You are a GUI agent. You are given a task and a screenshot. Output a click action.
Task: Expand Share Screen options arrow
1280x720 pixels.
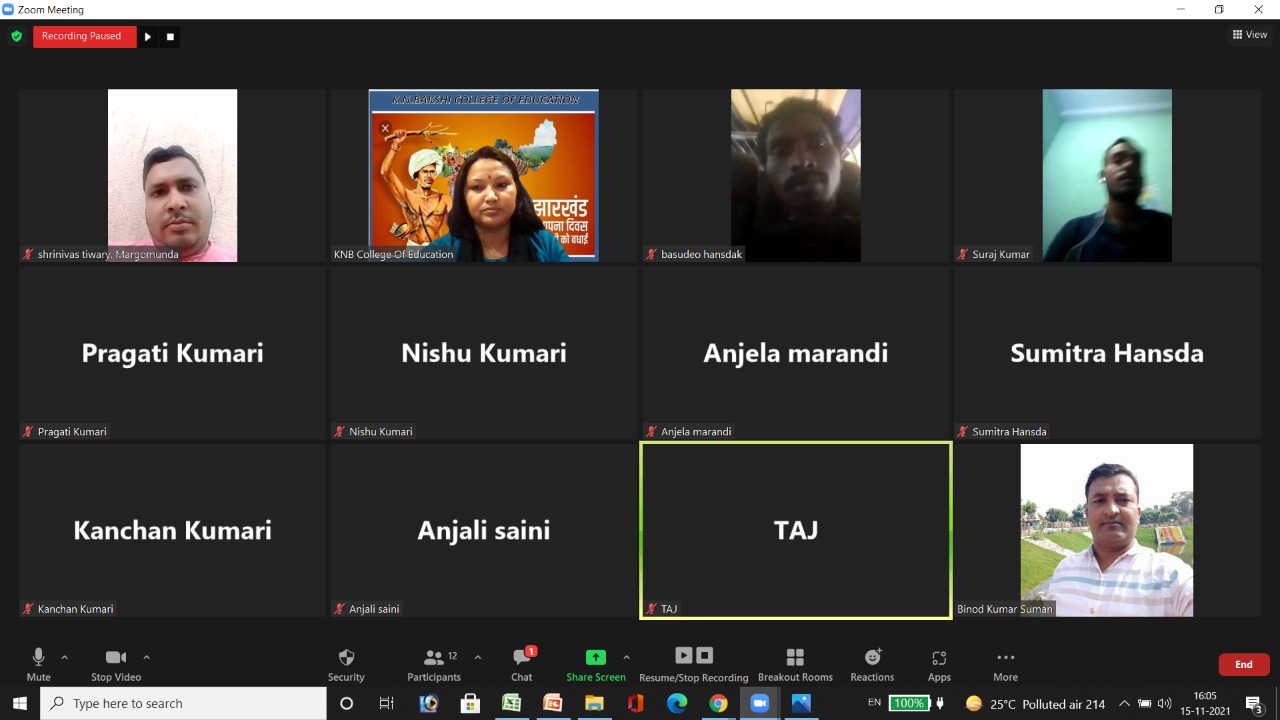626,657
